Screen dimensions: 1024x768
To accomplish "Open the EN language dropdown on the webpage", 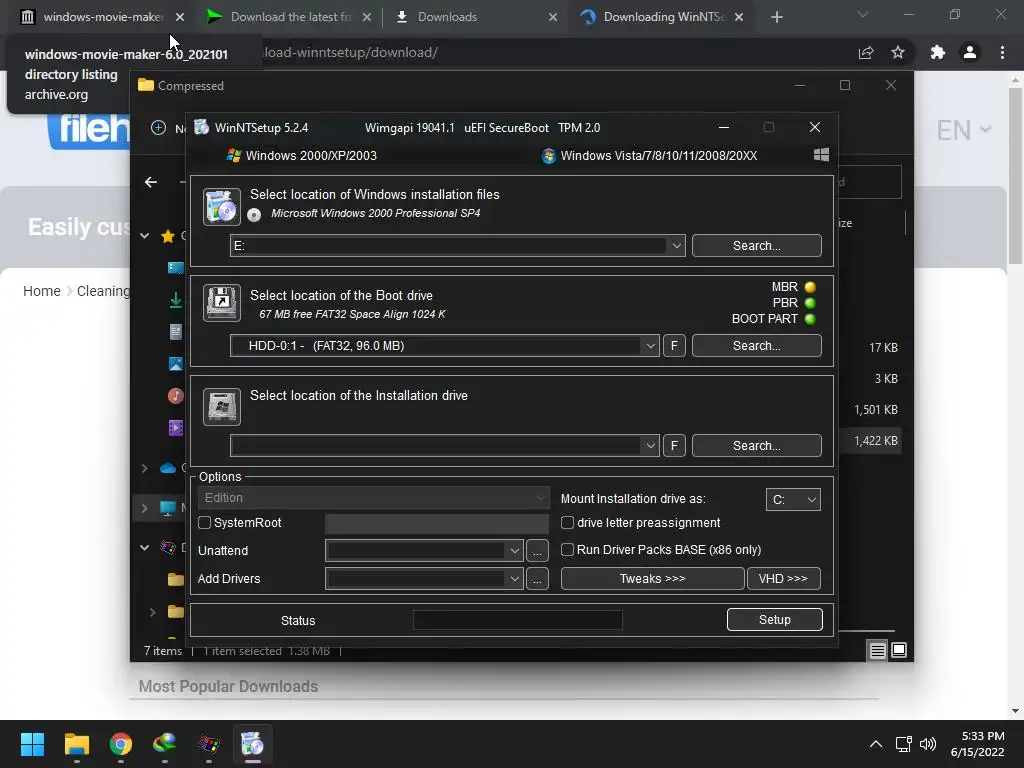I will 964,130.
